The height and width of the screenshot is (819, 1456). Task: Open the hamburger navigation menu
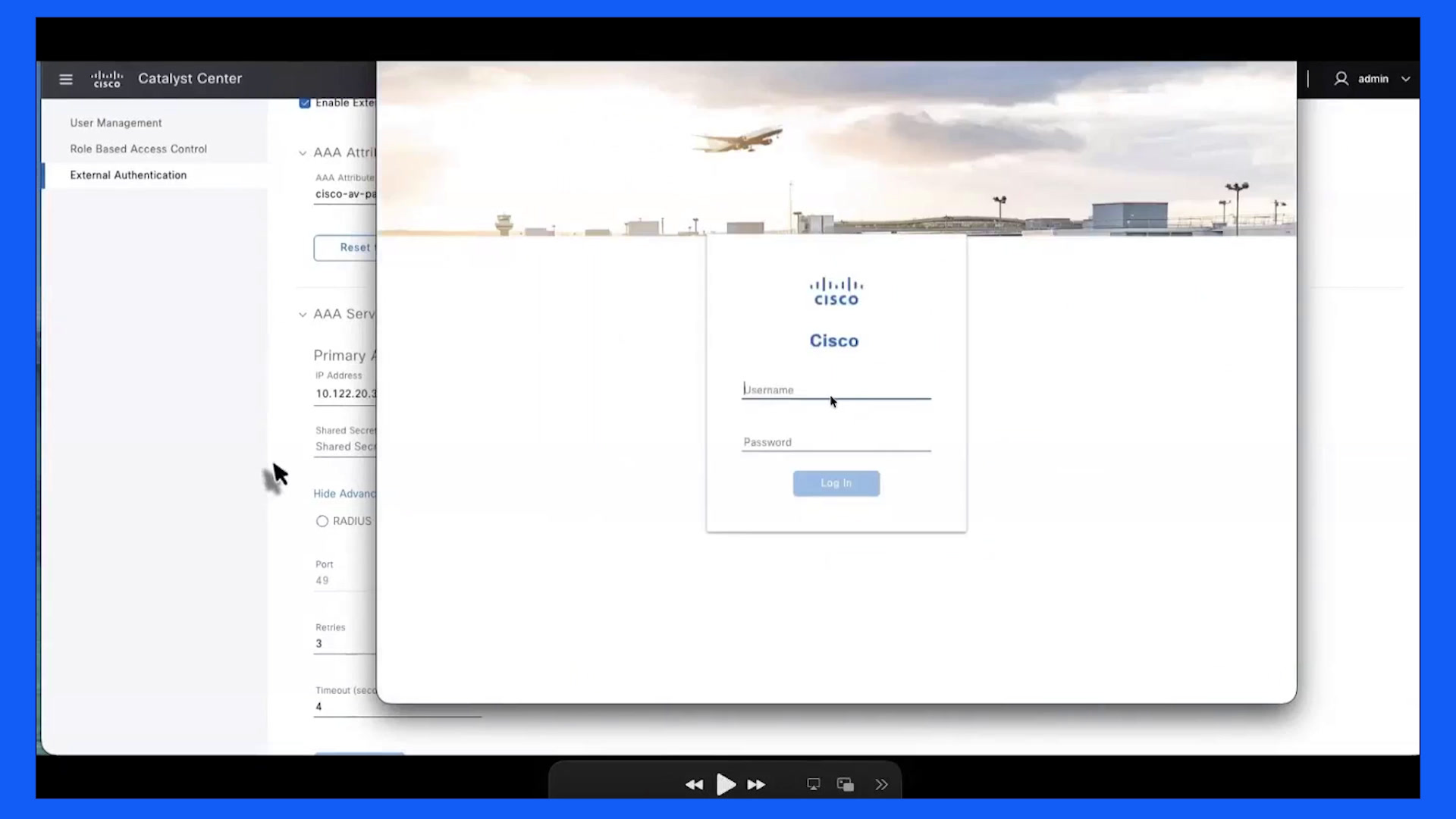click(x=66, y=79)
